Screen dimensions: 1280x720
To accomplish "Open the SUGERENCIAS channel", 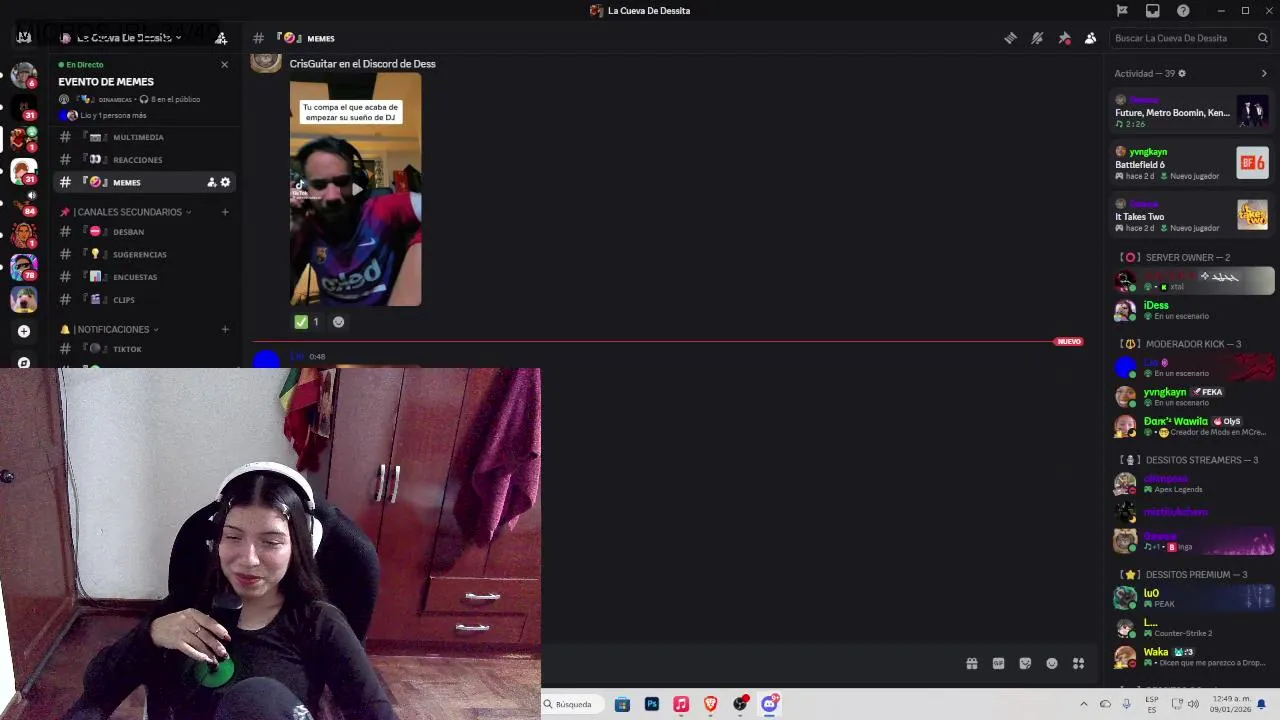I will (146, 254).
